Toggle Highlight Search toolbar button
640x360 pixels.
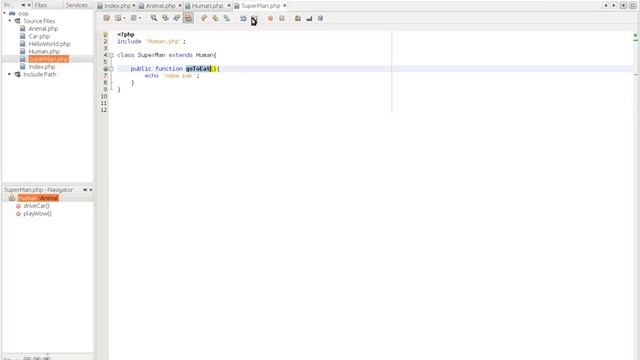point(188,18)
